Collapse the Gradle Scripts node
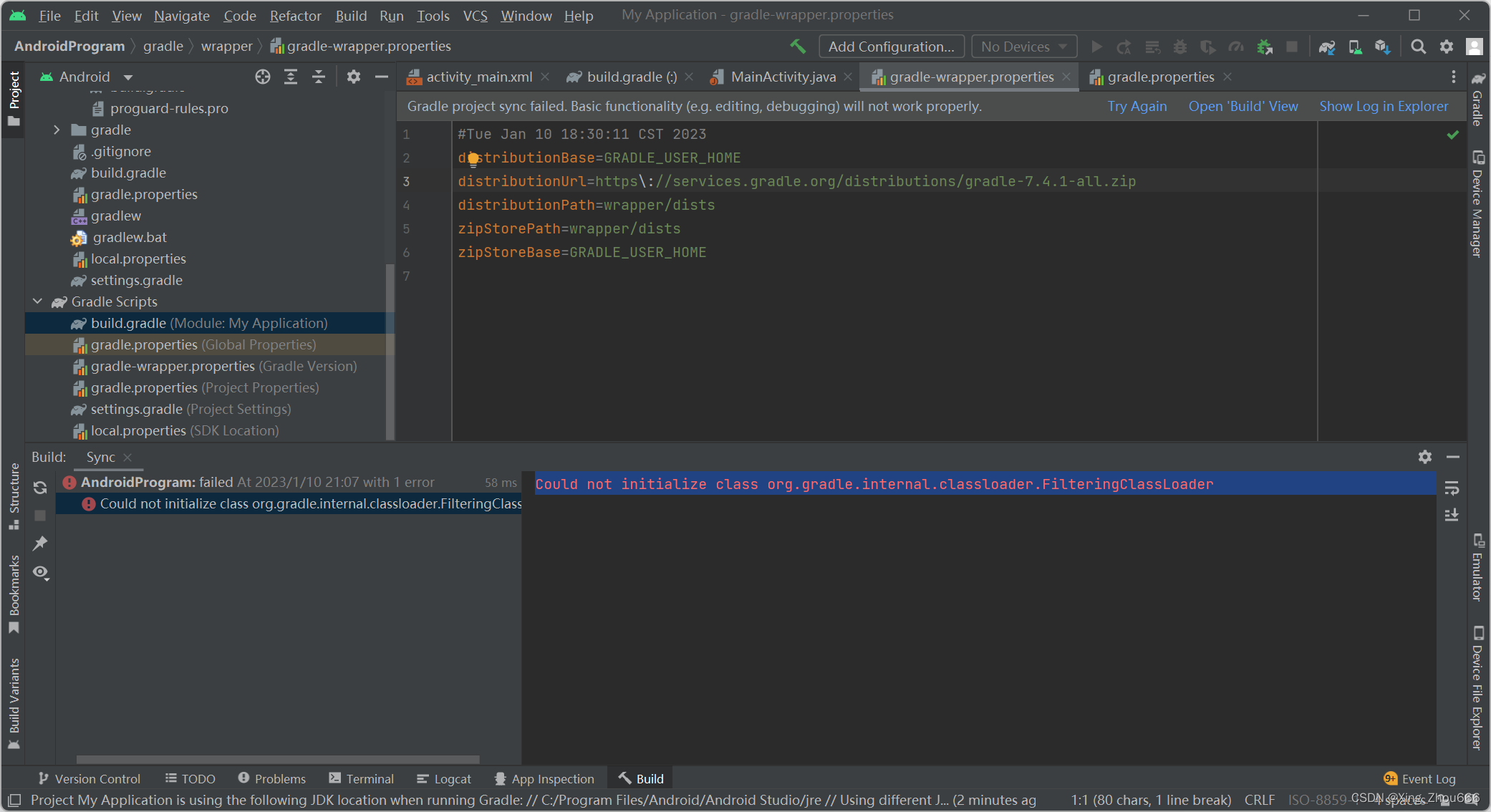1491x812 pixels. point(38,301)
